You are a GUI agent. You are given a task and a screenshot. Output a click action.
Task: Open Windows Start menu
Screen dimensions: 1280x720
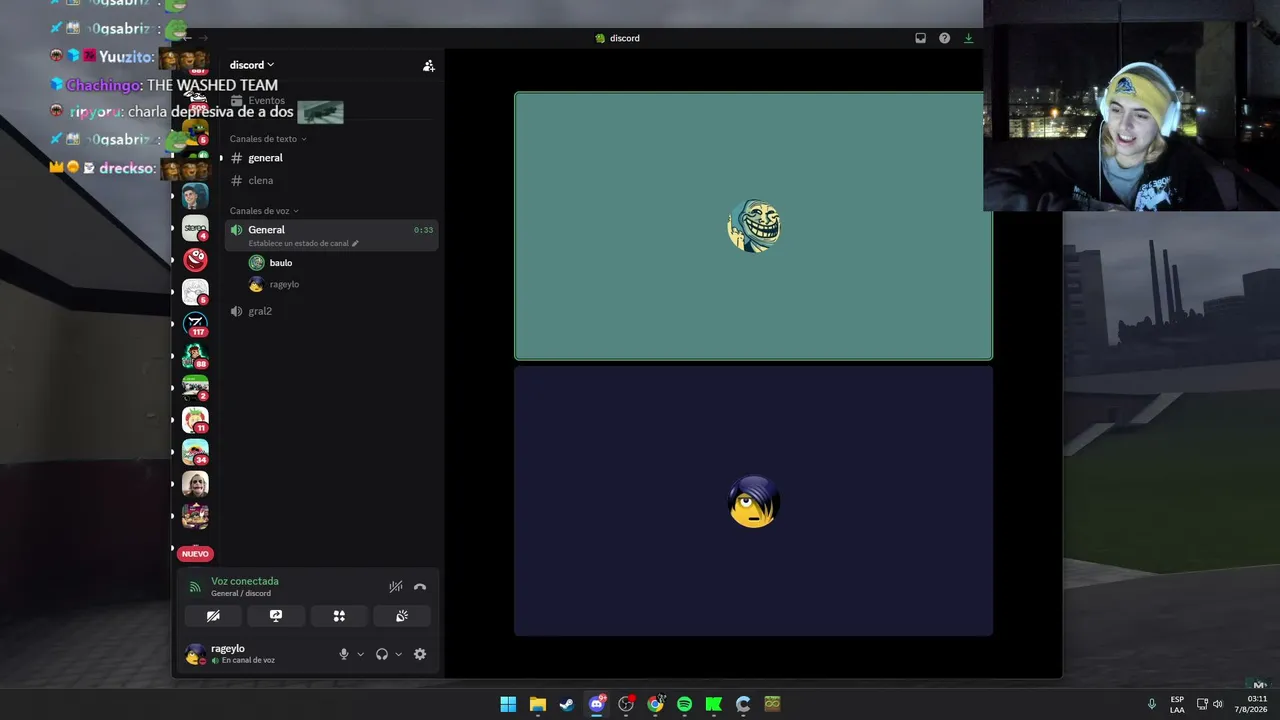(x=508, y=704)
